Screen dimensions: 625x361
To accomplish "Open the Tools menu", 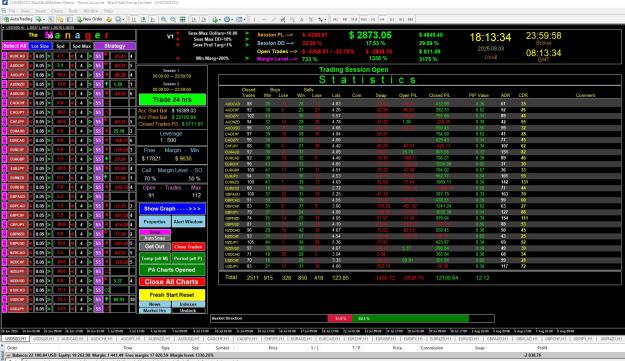I will (73, 11).
